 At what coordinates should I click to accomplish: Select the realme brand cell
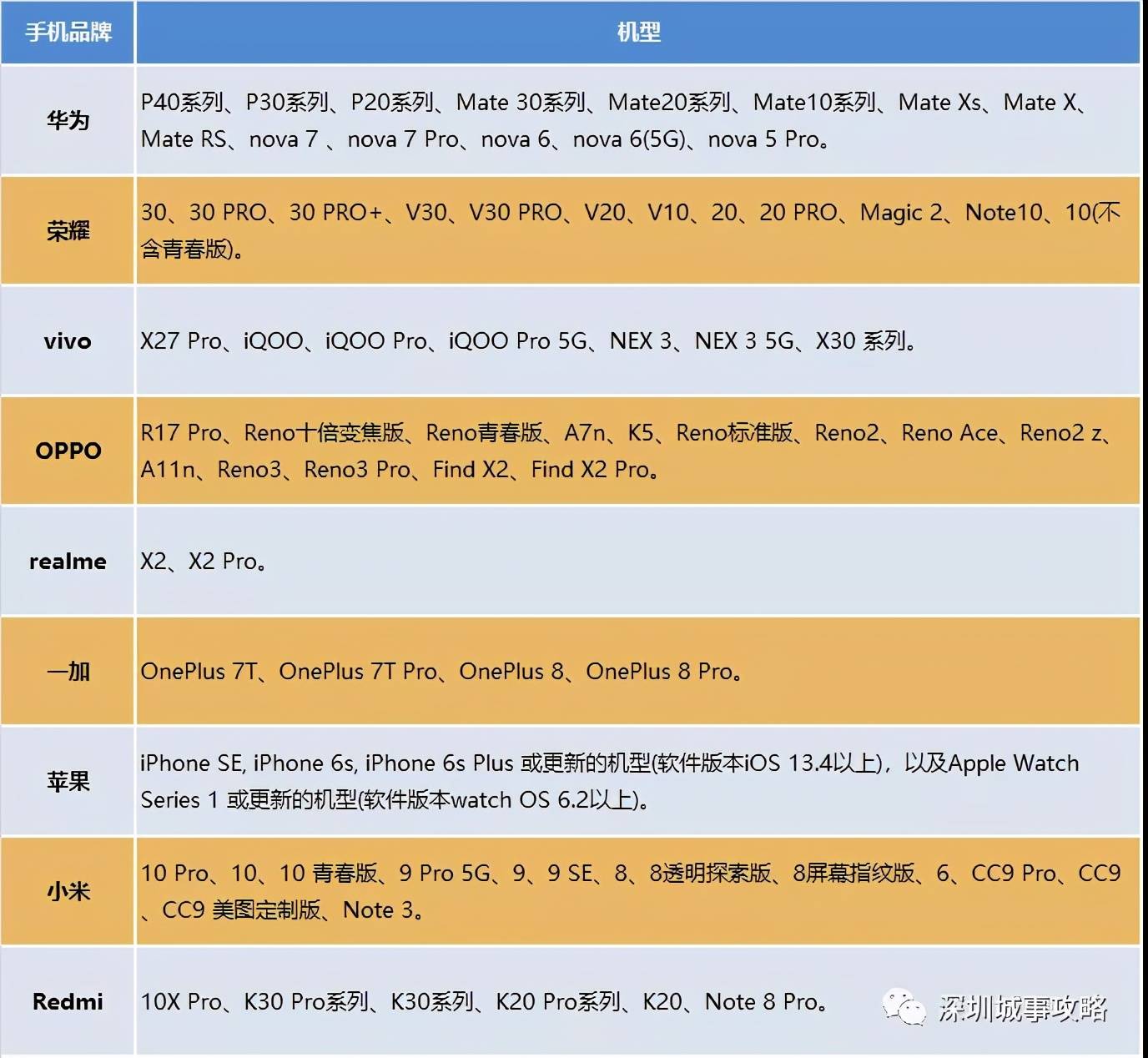coord(68,562)
